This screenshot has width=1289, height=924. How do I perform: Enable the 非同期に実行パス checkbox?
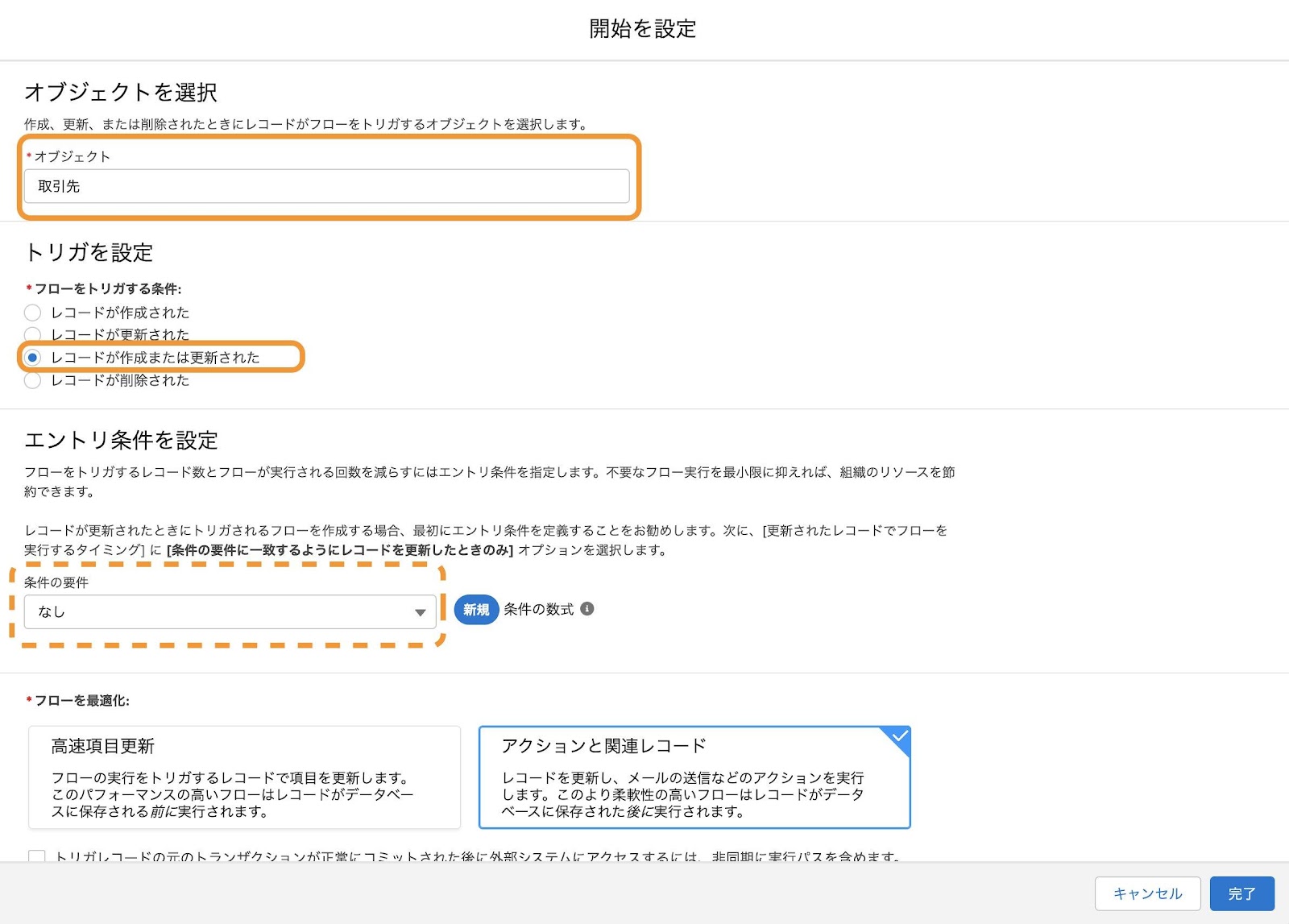tap(36, 856)
